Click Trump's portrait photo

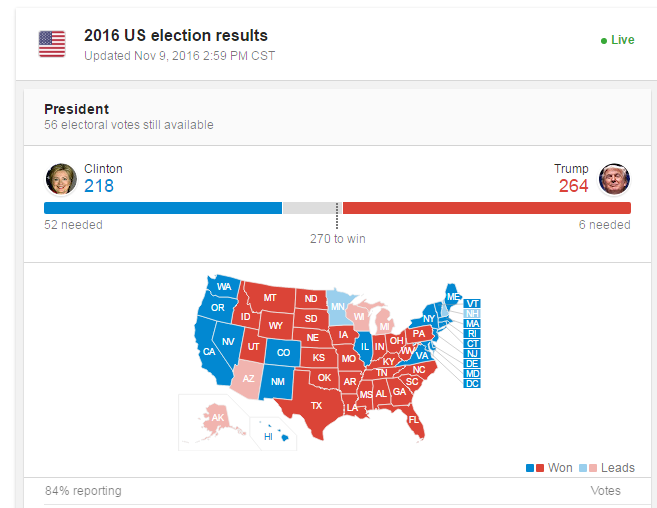(x=614, y=178)
